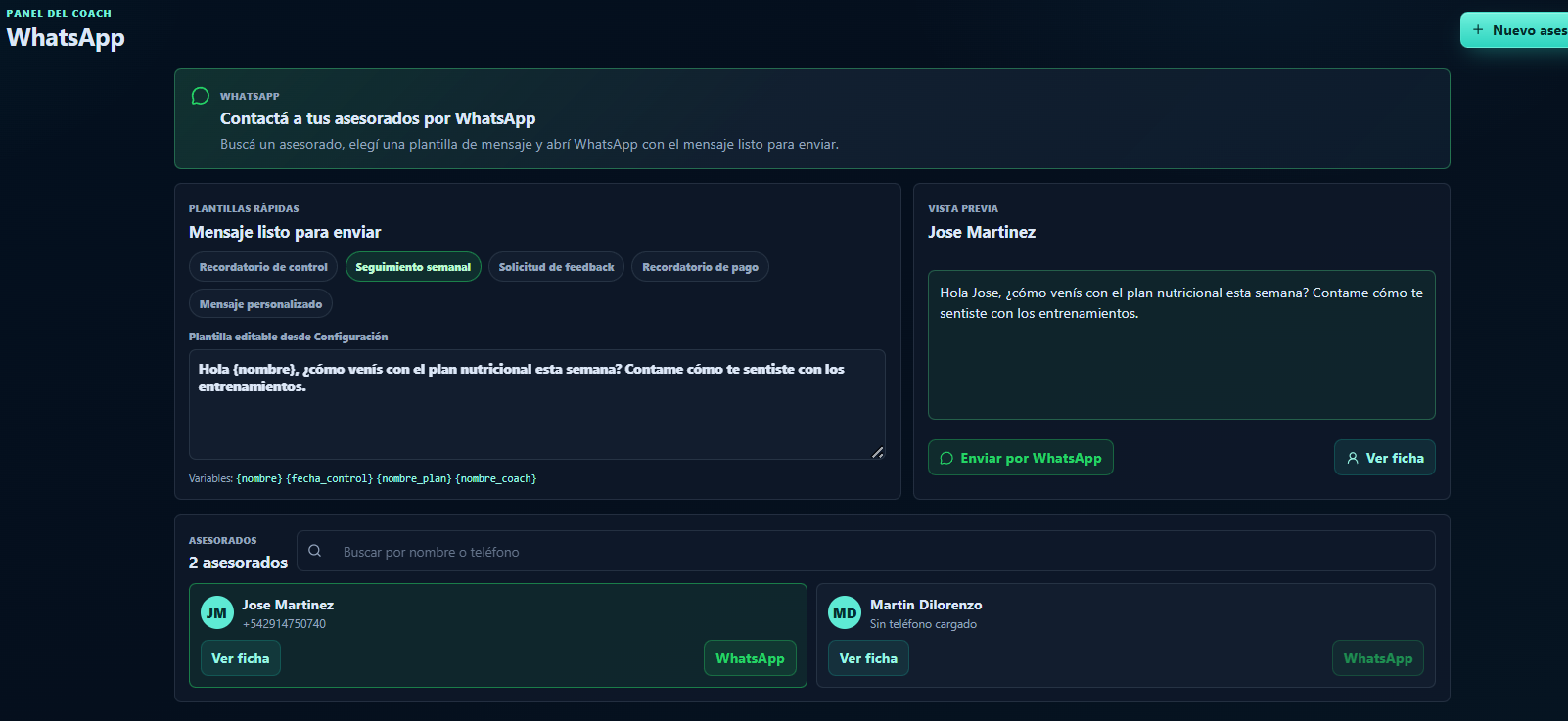1568x721 pixels.
Task: Click inside the message template text area
Action: point(537,404)
